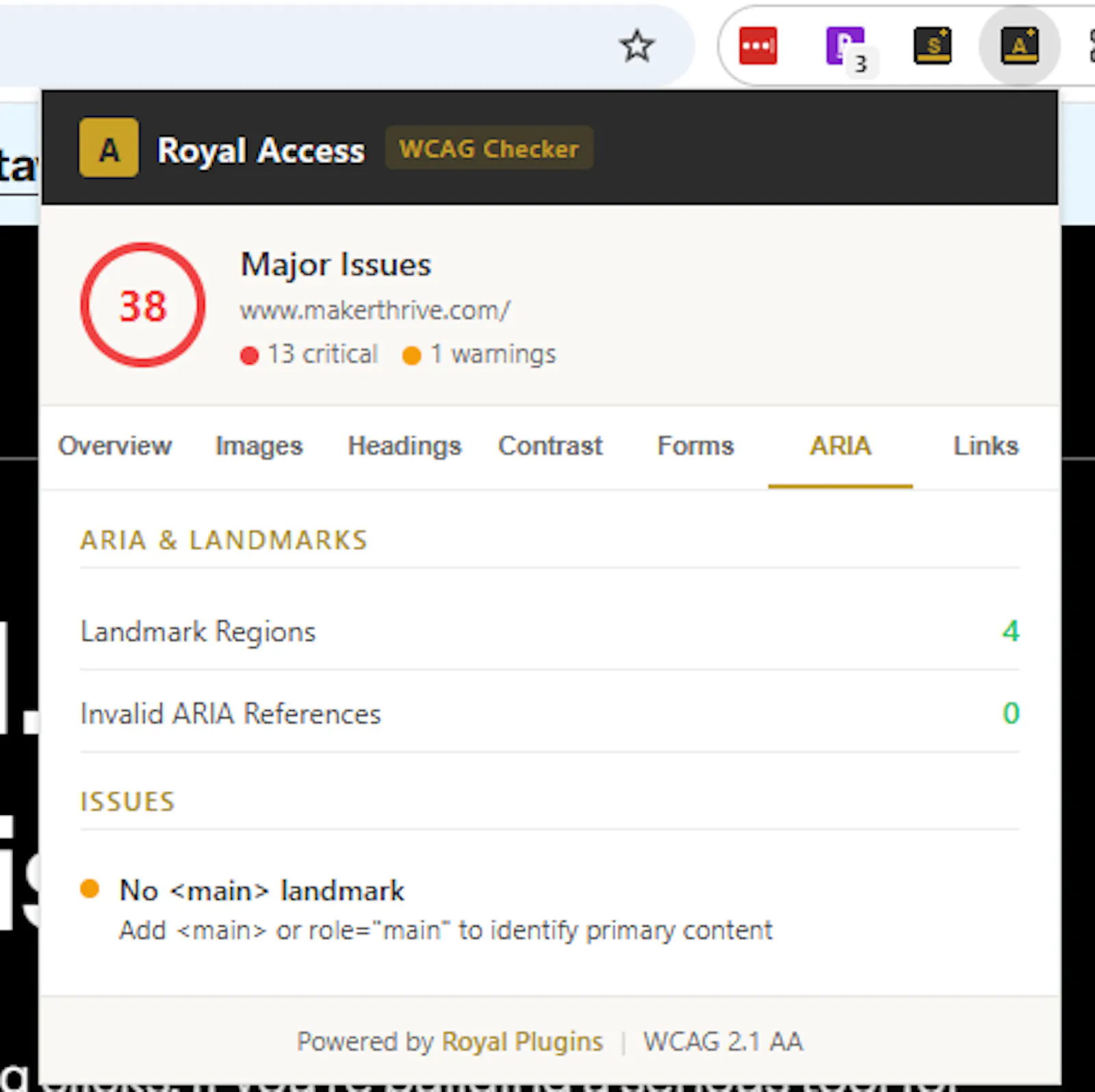Click the Major Issues heading
This screenshot has height=1092, width=1095.
point(335,265)
